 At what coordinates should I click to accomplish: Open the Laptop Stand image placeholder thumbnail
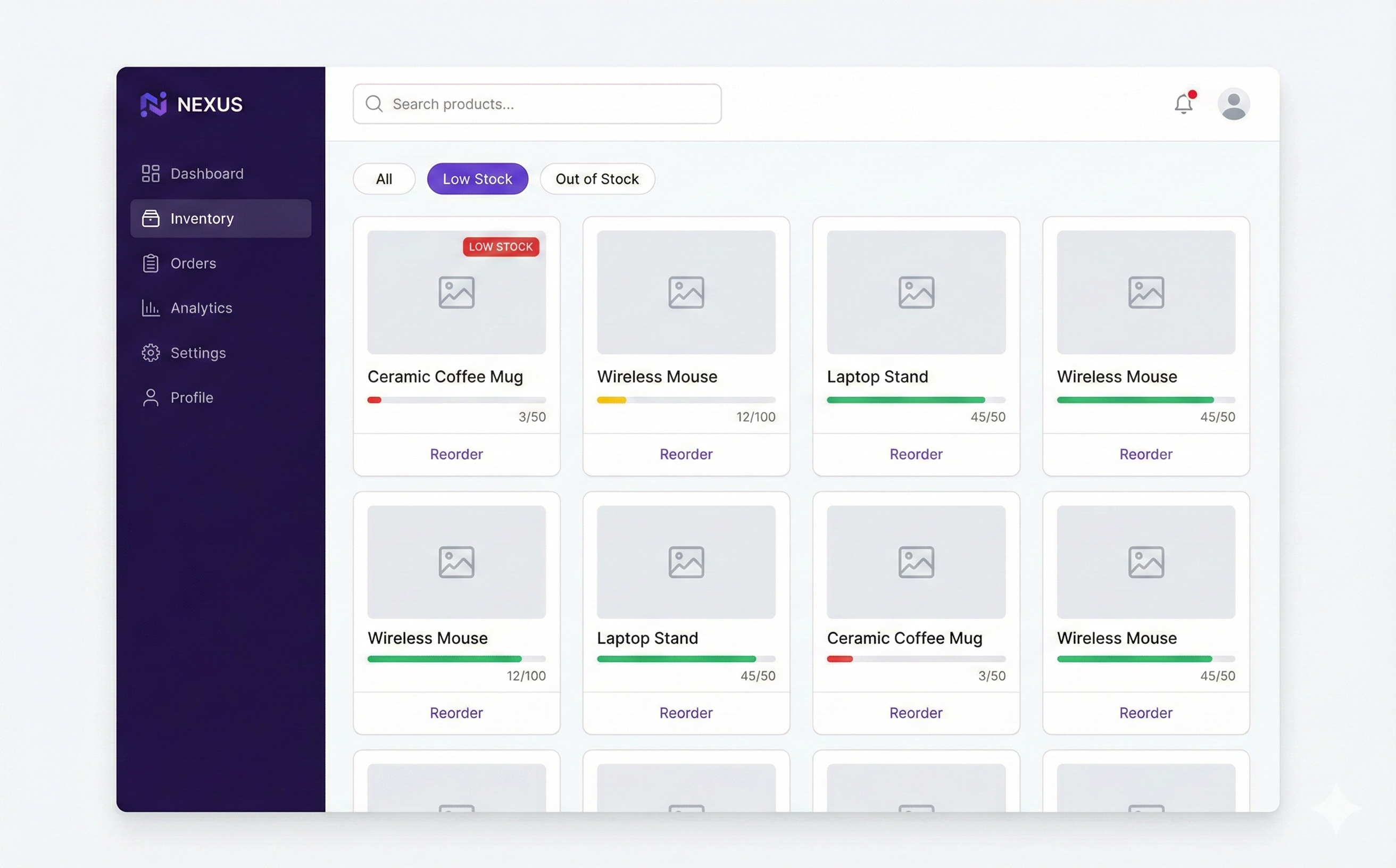916,291
